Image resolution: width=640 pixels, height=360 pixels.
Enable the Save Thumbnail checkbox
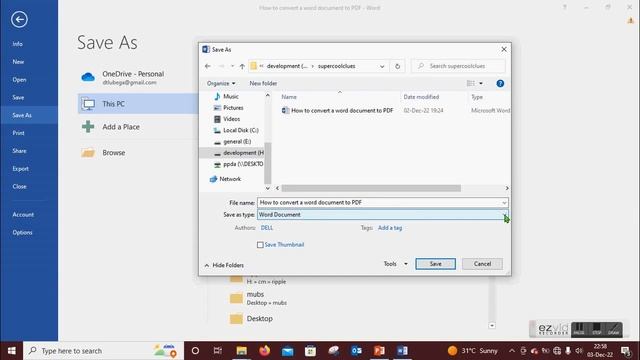pyautogui.click(x=260, y=245)
